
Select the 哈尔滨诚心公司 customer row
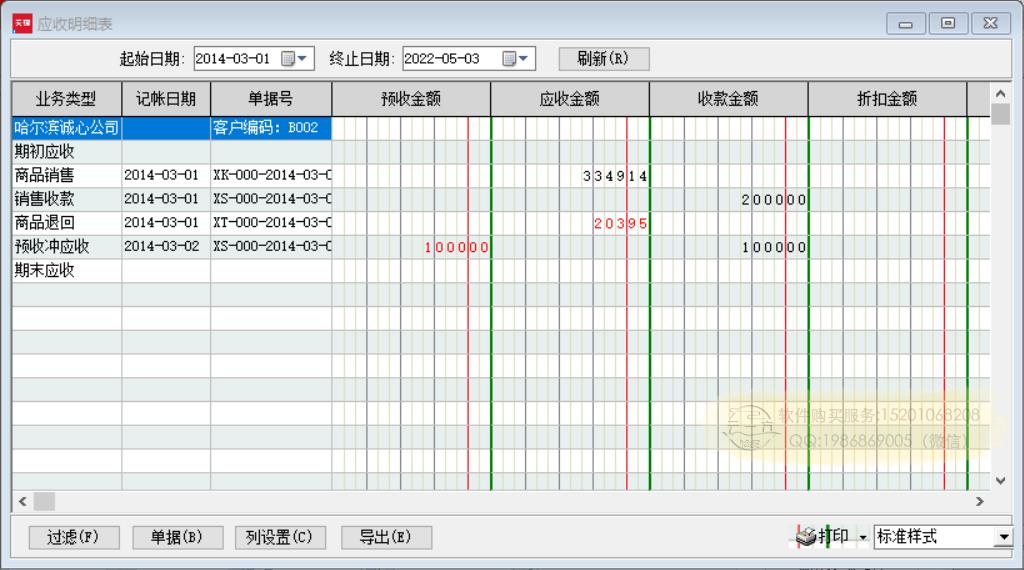66,128
